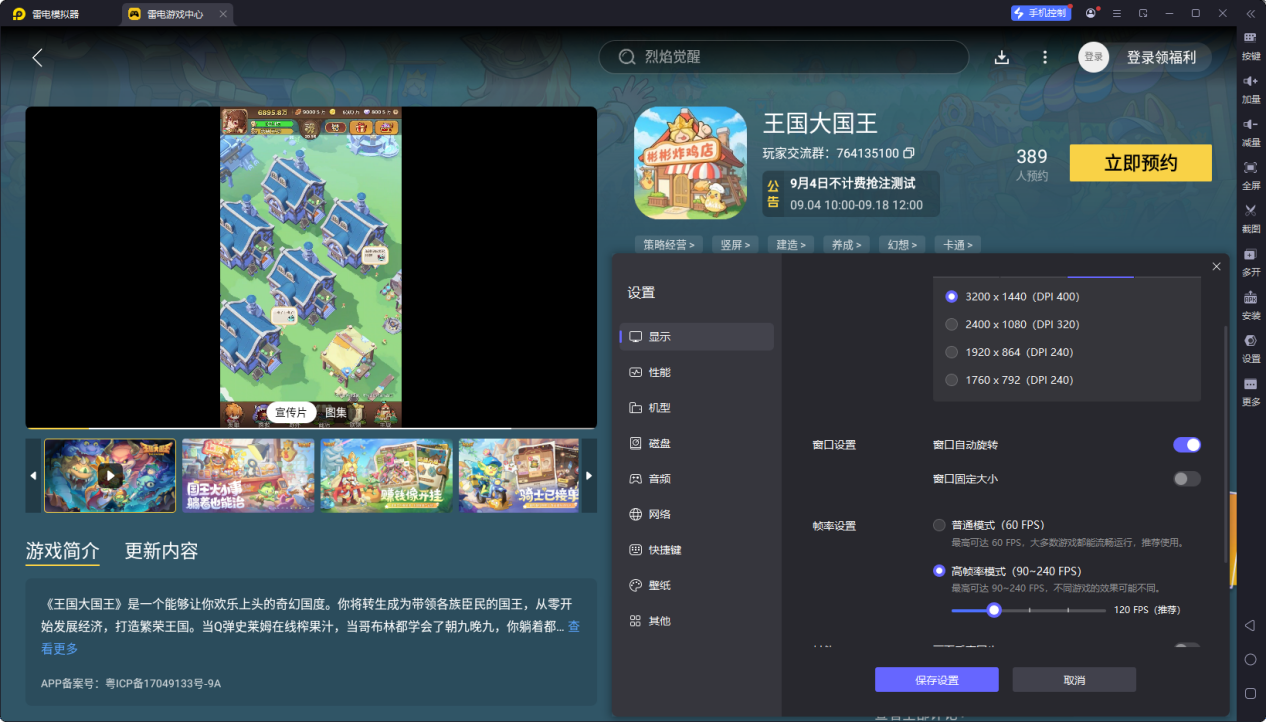Click the Android recents square button
The height and width of the screenshot is (722, 1266).
coord(1250,693)
